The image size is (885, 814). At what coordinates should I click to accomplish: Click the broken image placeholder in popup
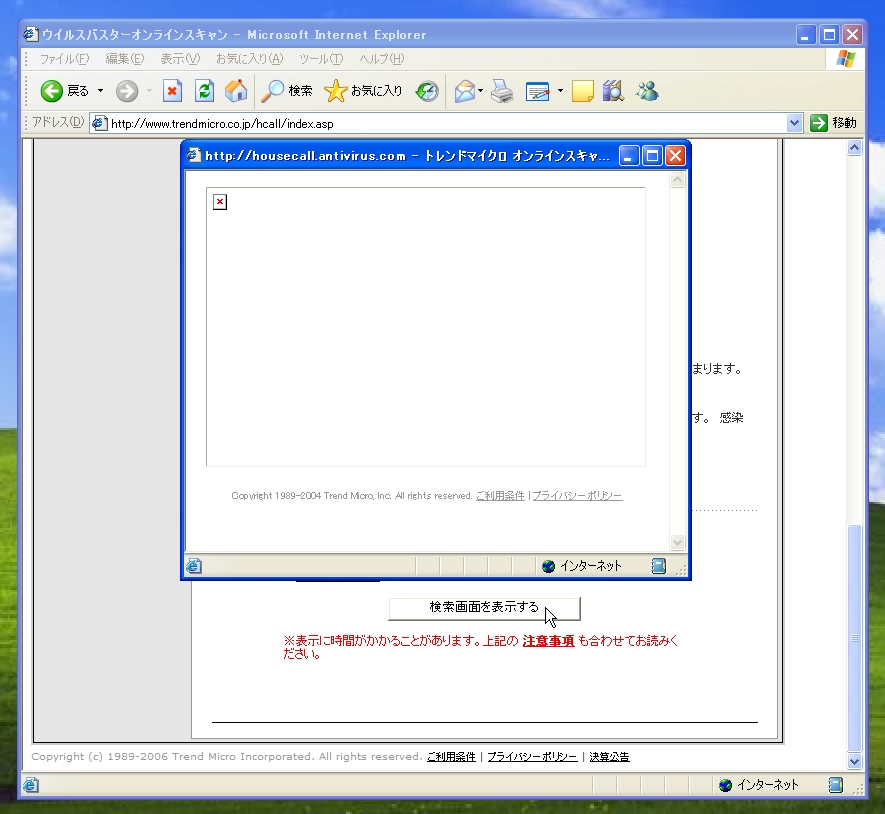pos(220,202)
